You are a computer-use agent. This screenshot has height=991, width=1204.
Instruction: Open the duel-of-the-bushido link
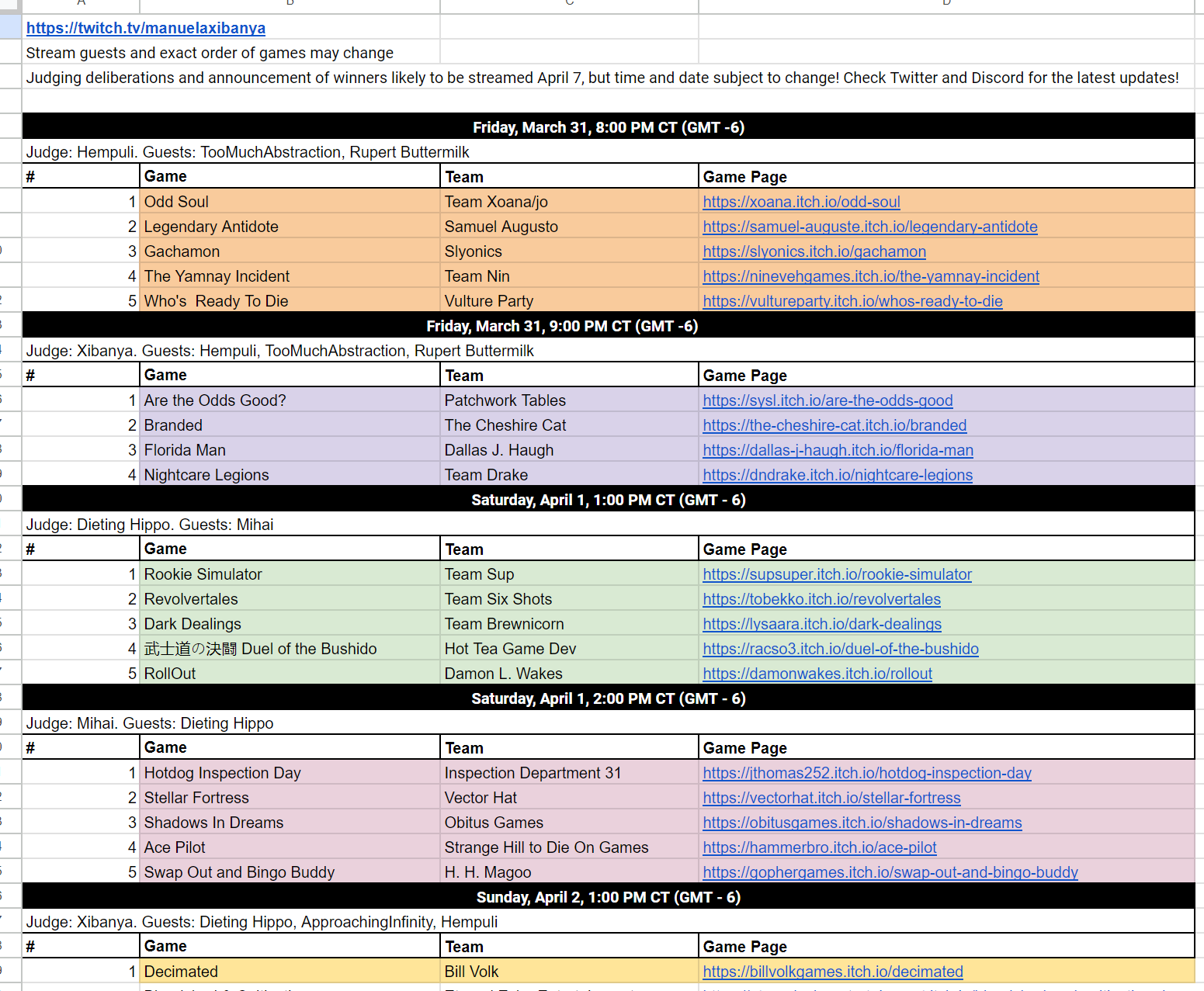point(840,650)
